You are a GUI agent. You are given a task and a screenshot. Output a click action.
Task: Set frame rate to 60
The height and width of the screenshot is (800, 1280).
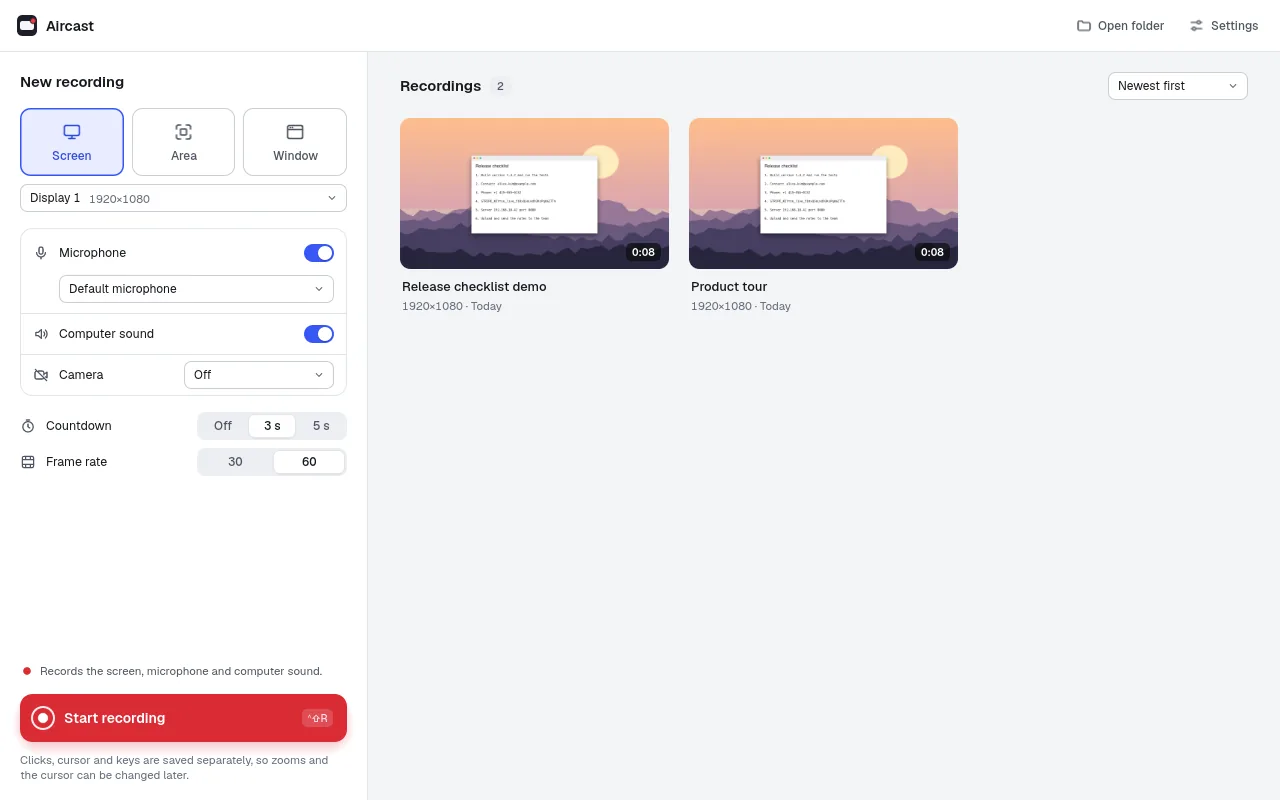[x=309, y=462]
